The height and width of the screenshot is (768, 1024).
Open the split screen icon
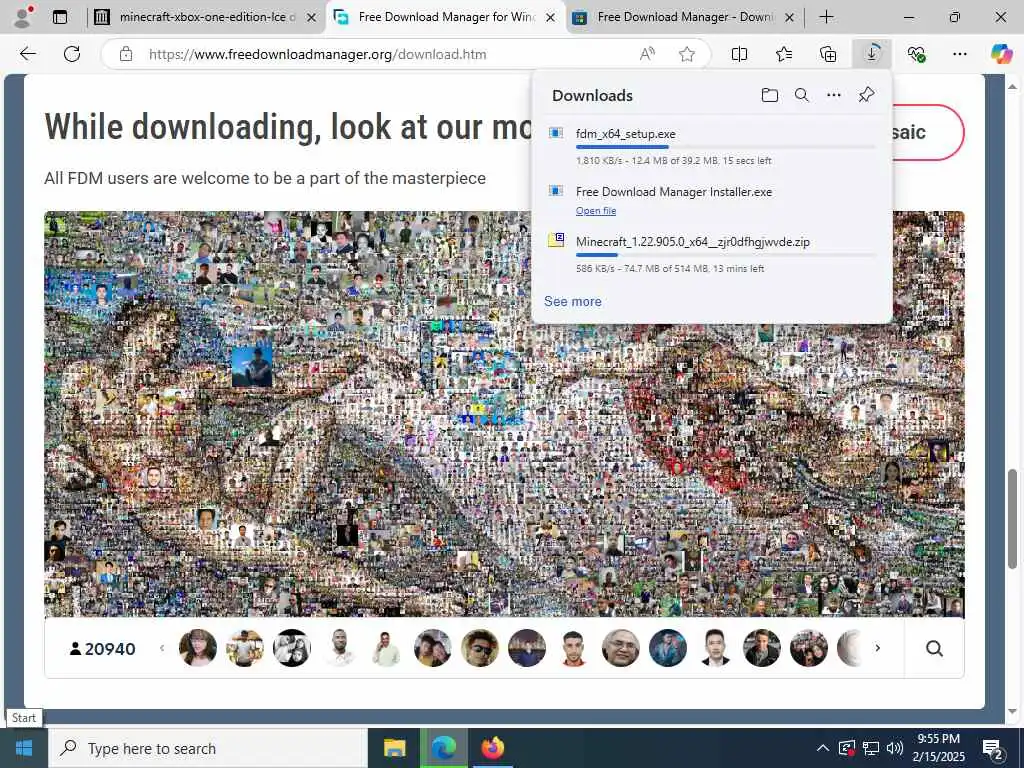[x=739, y=54]
